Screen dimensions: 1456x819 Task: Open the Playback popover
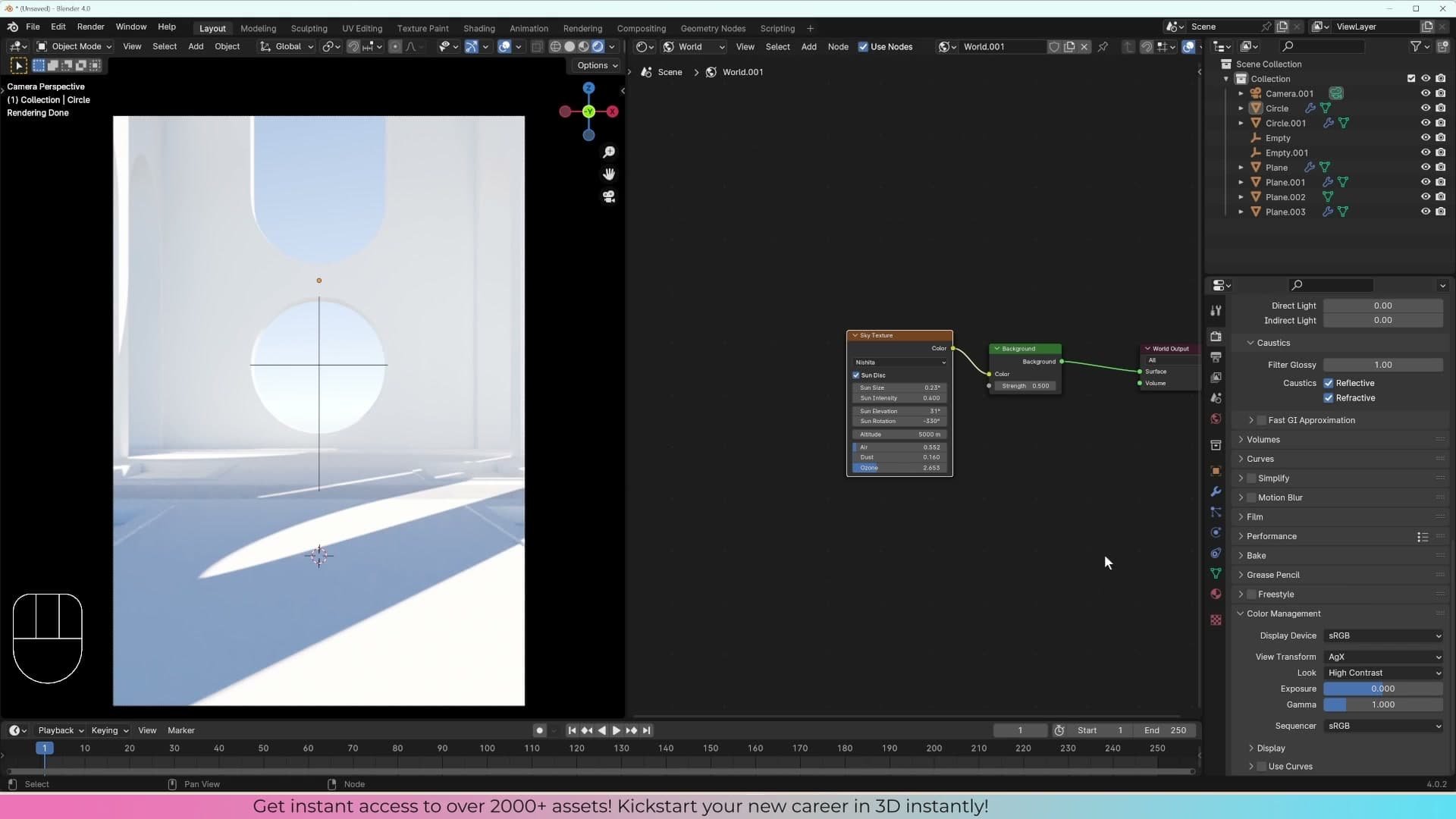(61, 730)
